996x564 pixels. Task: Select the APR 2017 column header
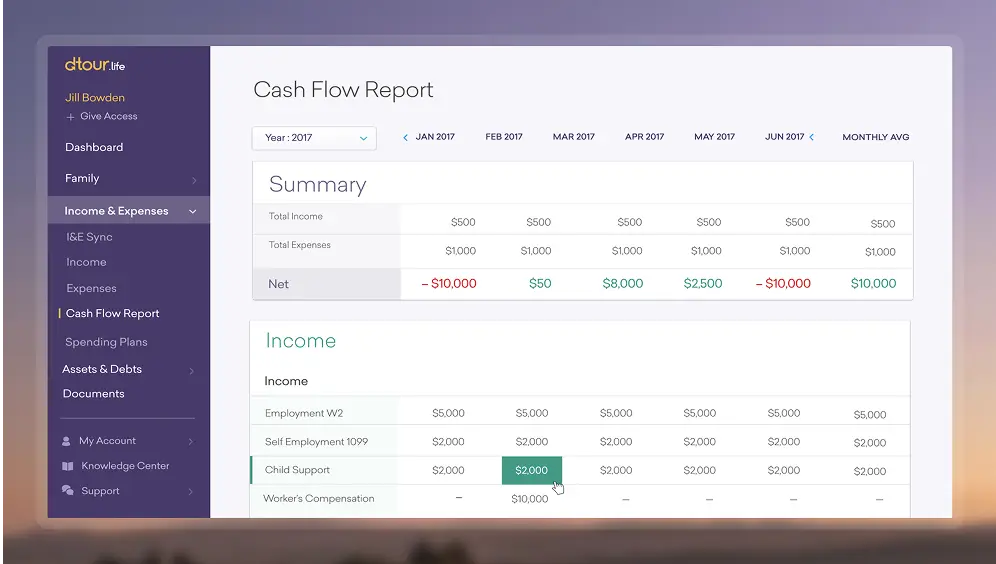point(645,137)
